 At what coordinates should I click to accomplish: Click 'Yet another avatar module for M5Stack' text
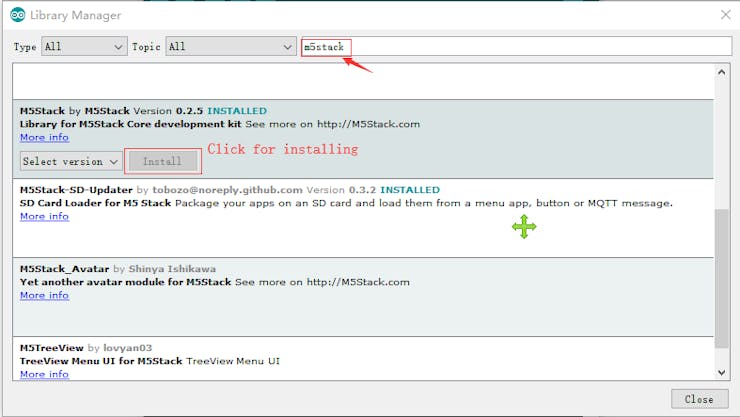[x=126, y=282]
